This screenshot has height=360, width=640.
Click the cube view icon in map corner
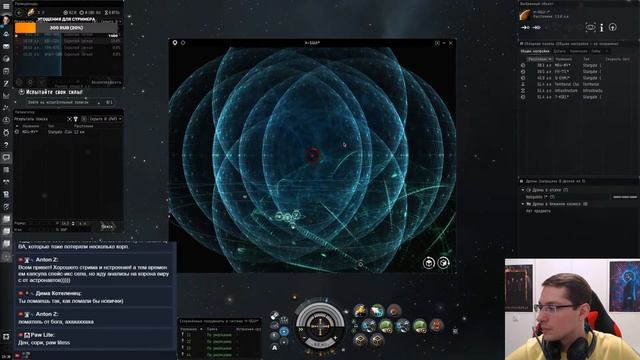point(443,263)
